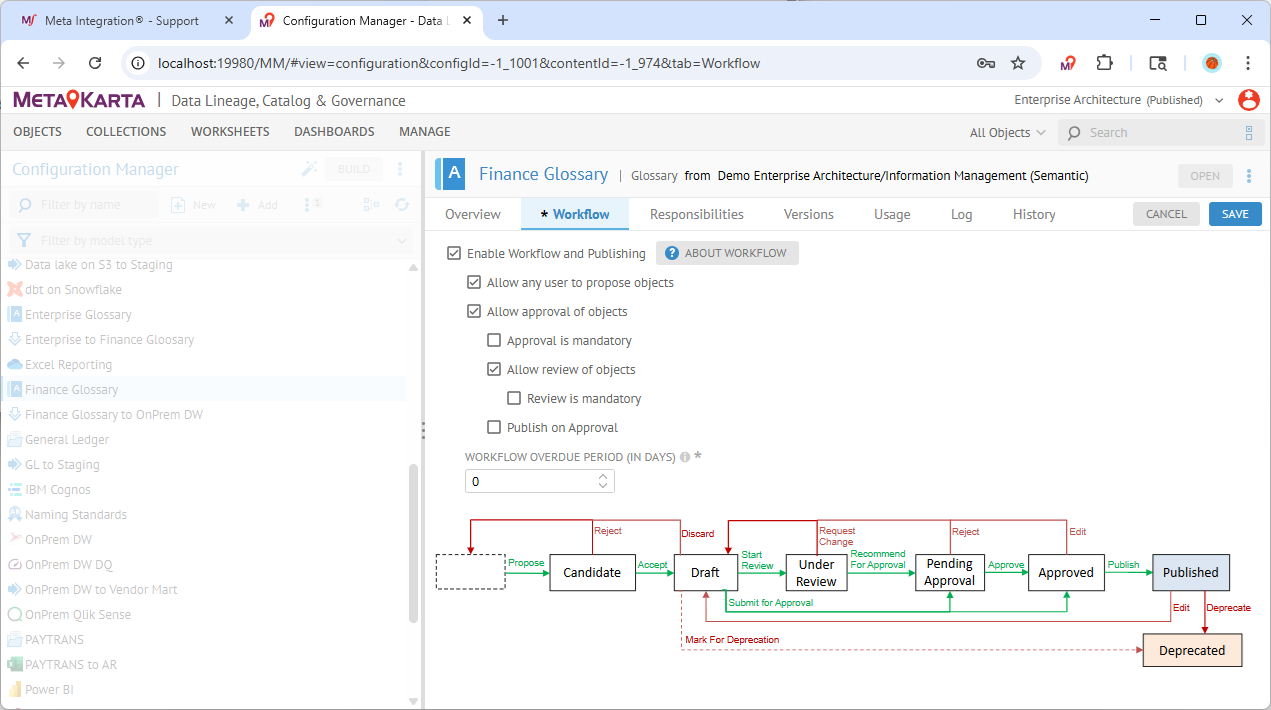Viewport: 1271px width, 710px height.
Task: Open the browser extensions puzzle icon
Action: pyautogui.click(x=1104, y=63)
